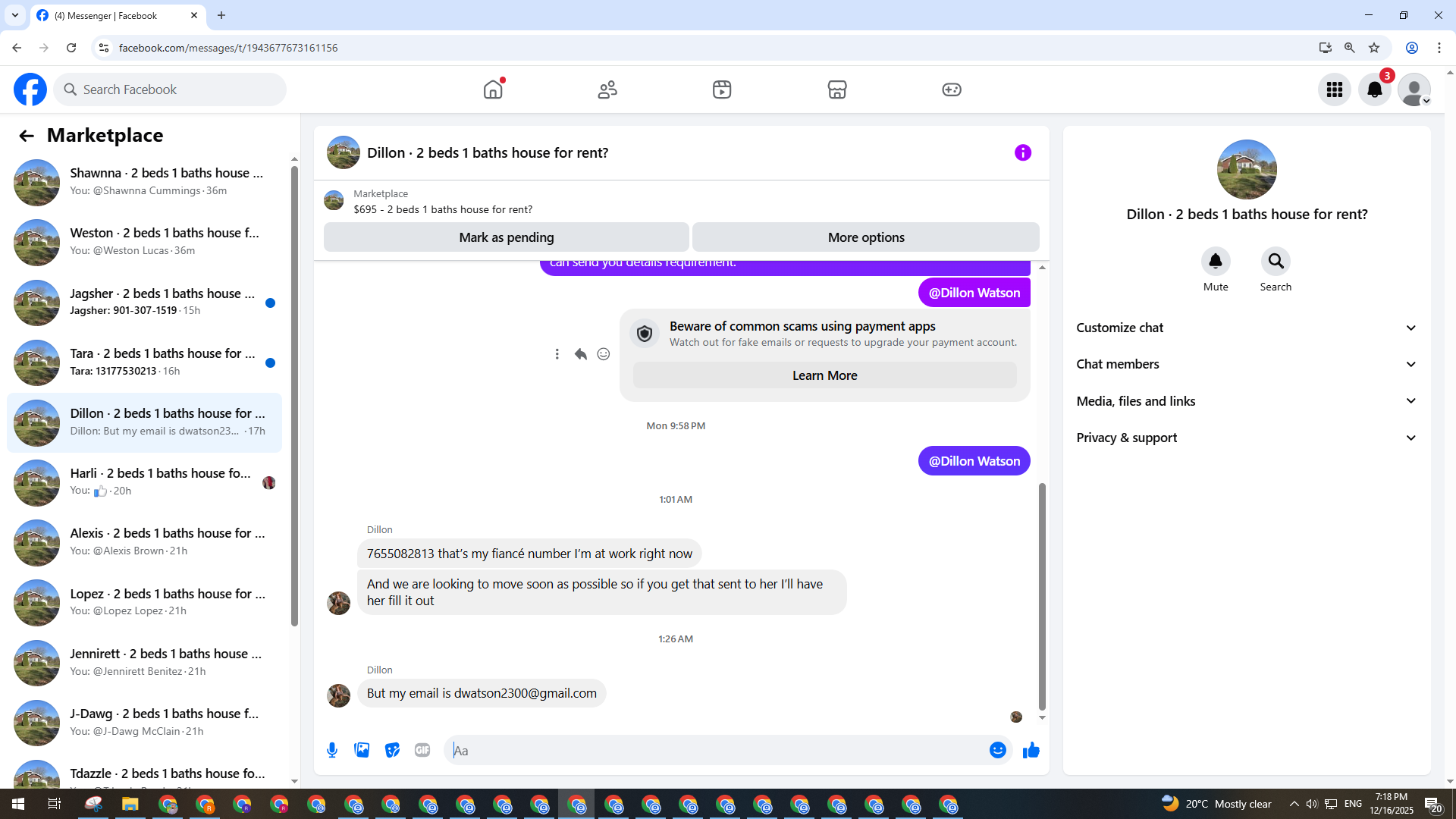Open J-Dawg conversation
The image size is (1456, 819).
click(144, 723)
